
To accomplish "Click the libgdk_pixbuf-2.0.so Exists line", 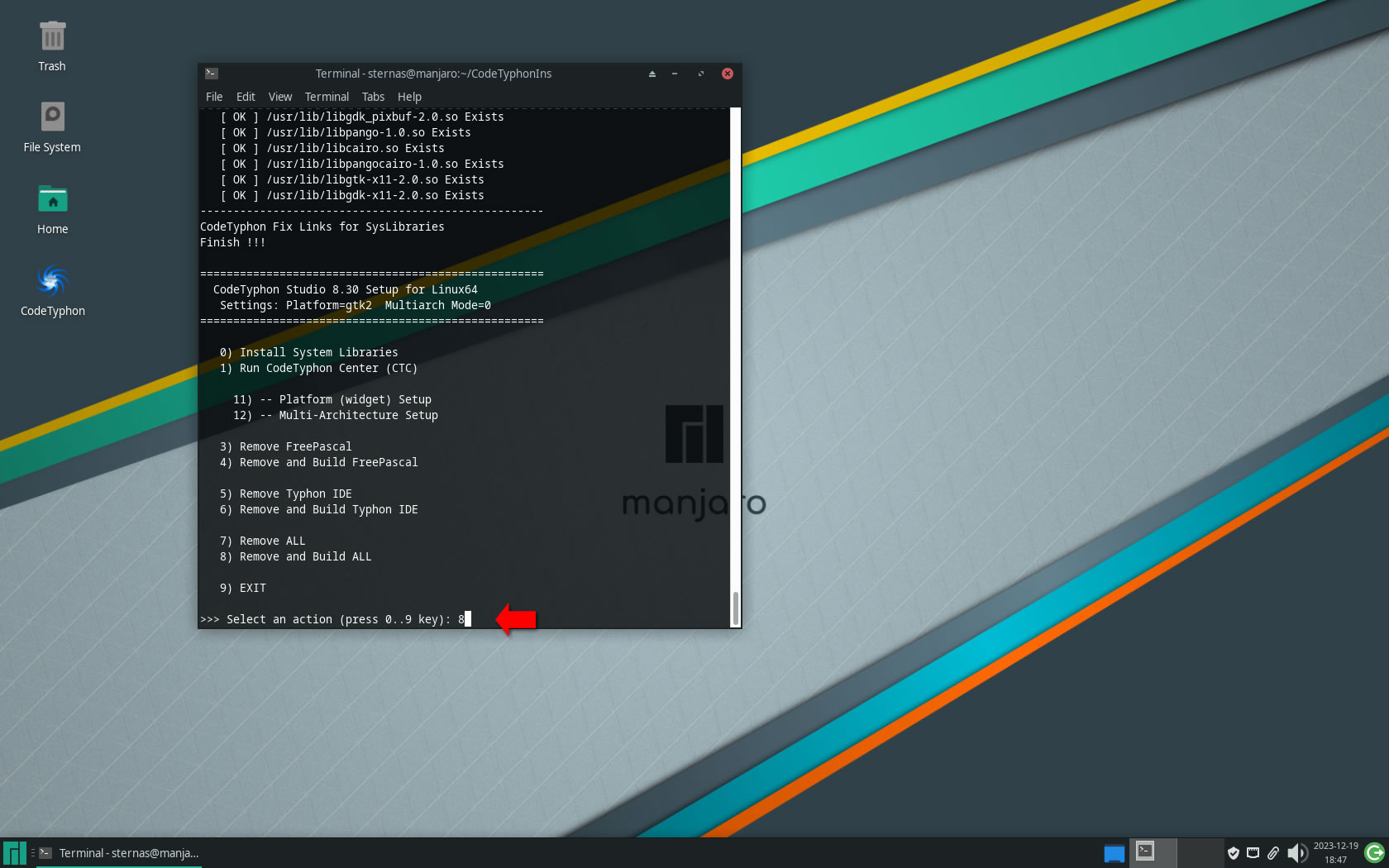I will click(361, 117).
